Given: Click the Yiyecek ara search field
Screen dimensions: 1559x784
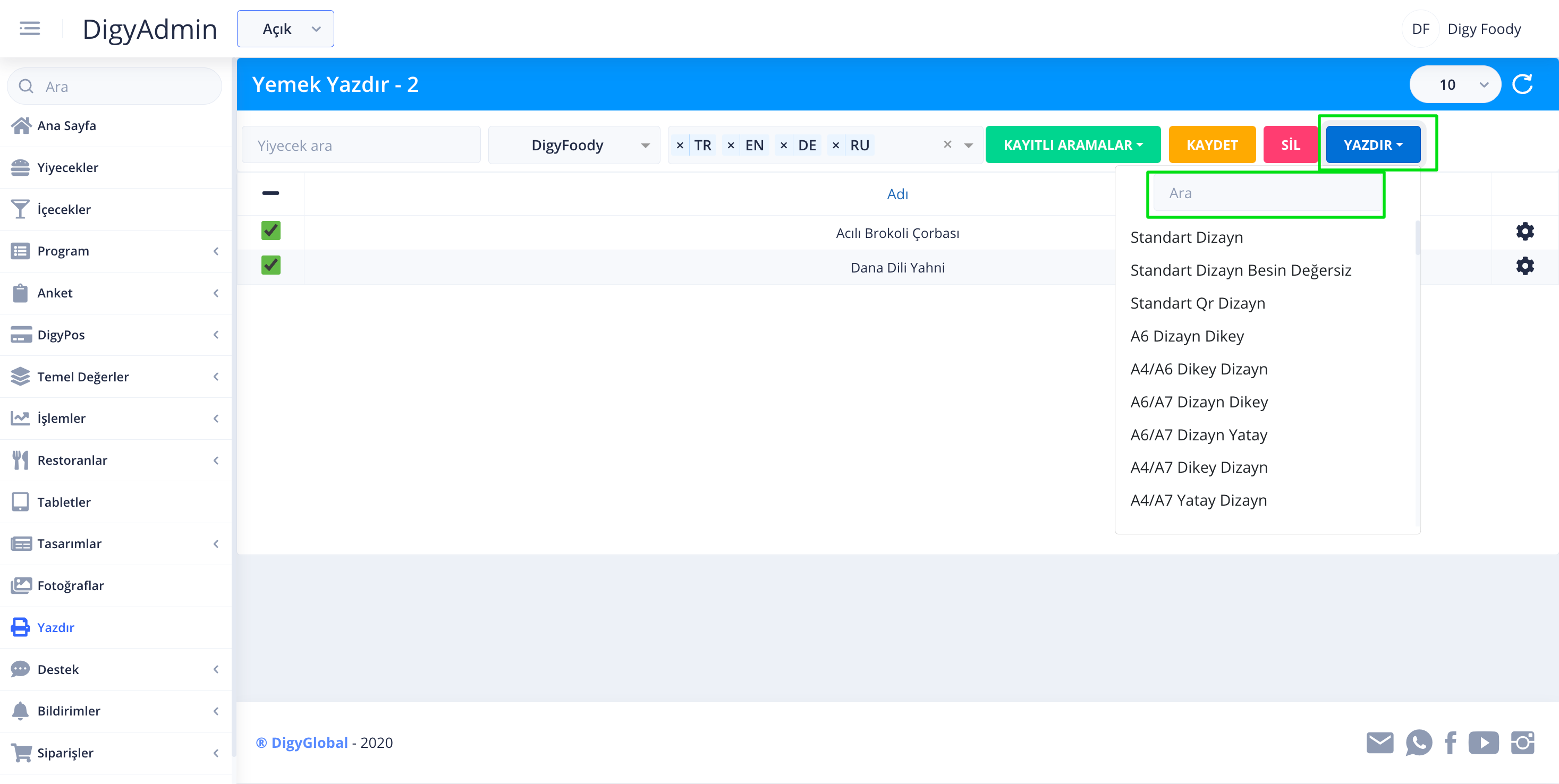Looking at the screenshot, I should coord(361,146).
